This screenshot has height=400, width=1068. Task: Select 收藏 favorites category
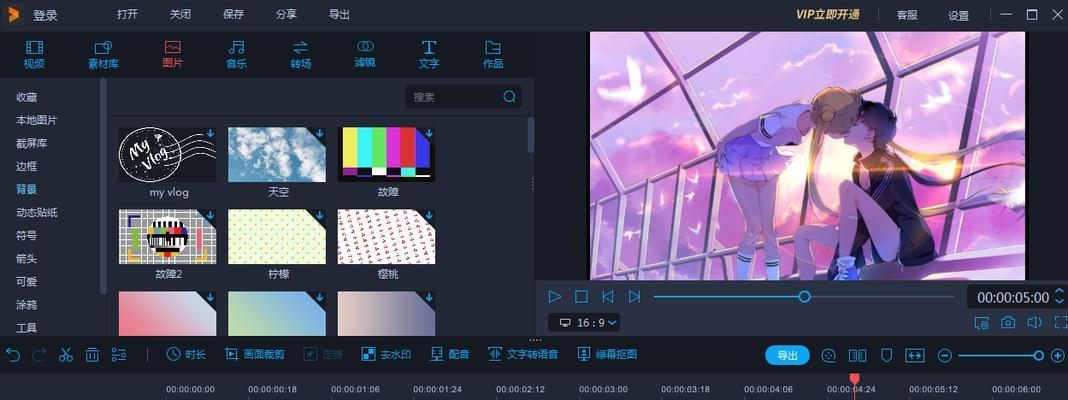(27, 97)
